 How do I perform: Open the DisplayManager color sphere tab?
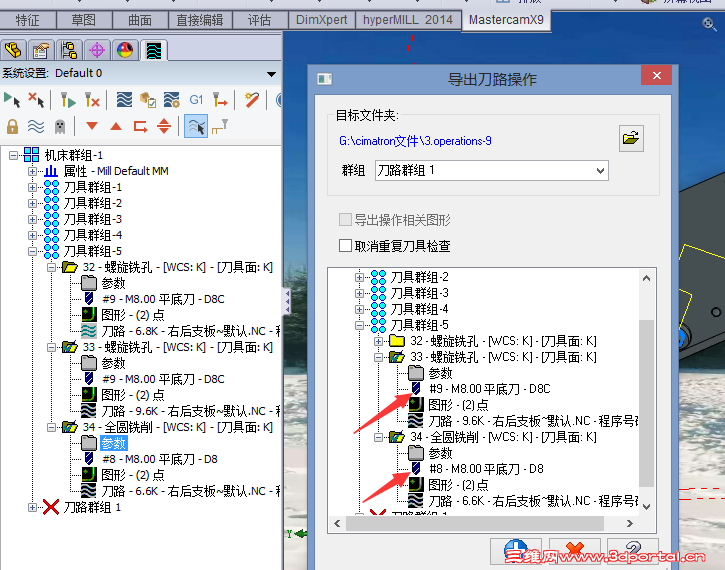[125, 50]
